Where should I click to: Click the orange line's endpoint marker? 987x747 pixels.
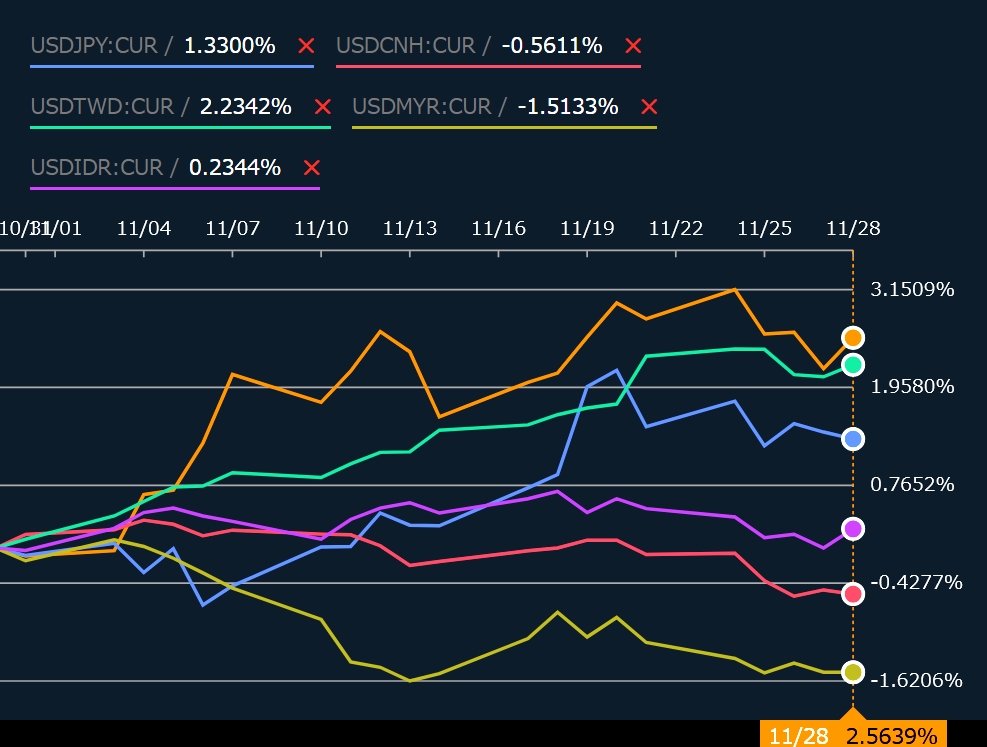[853, 337]
